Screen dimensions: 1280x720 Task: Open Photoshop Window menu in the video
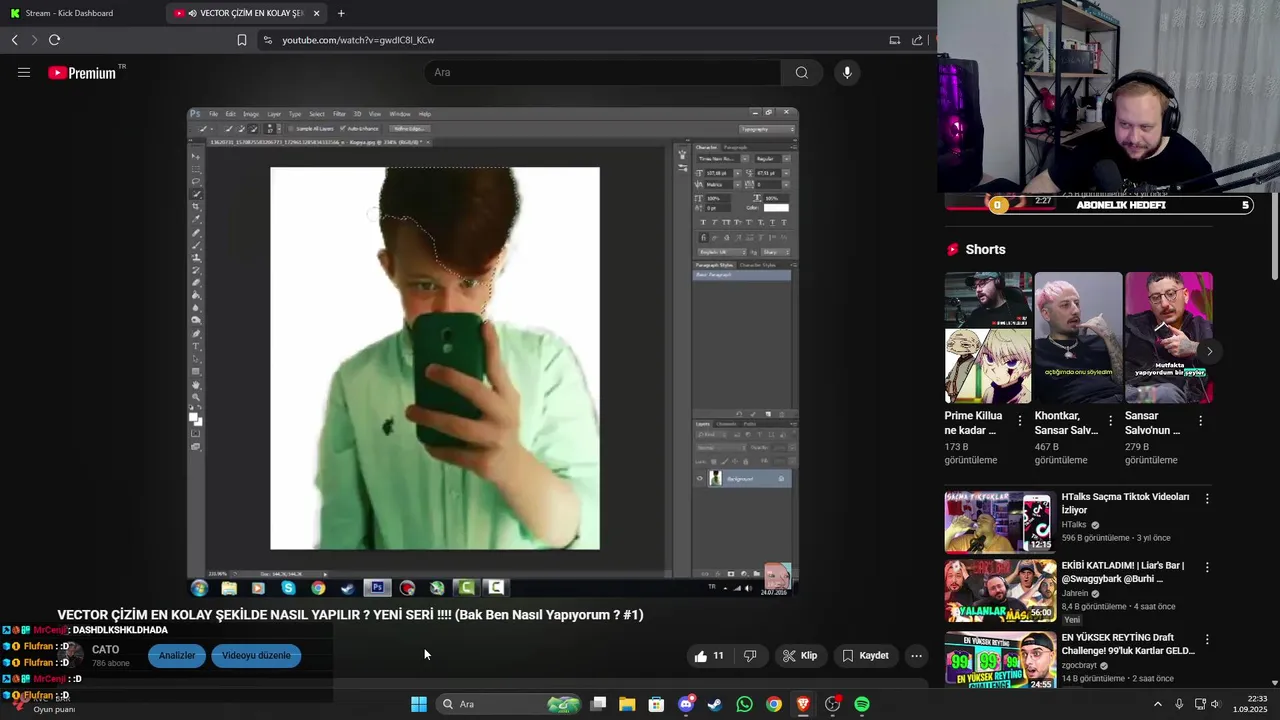(x=400, y=114)
